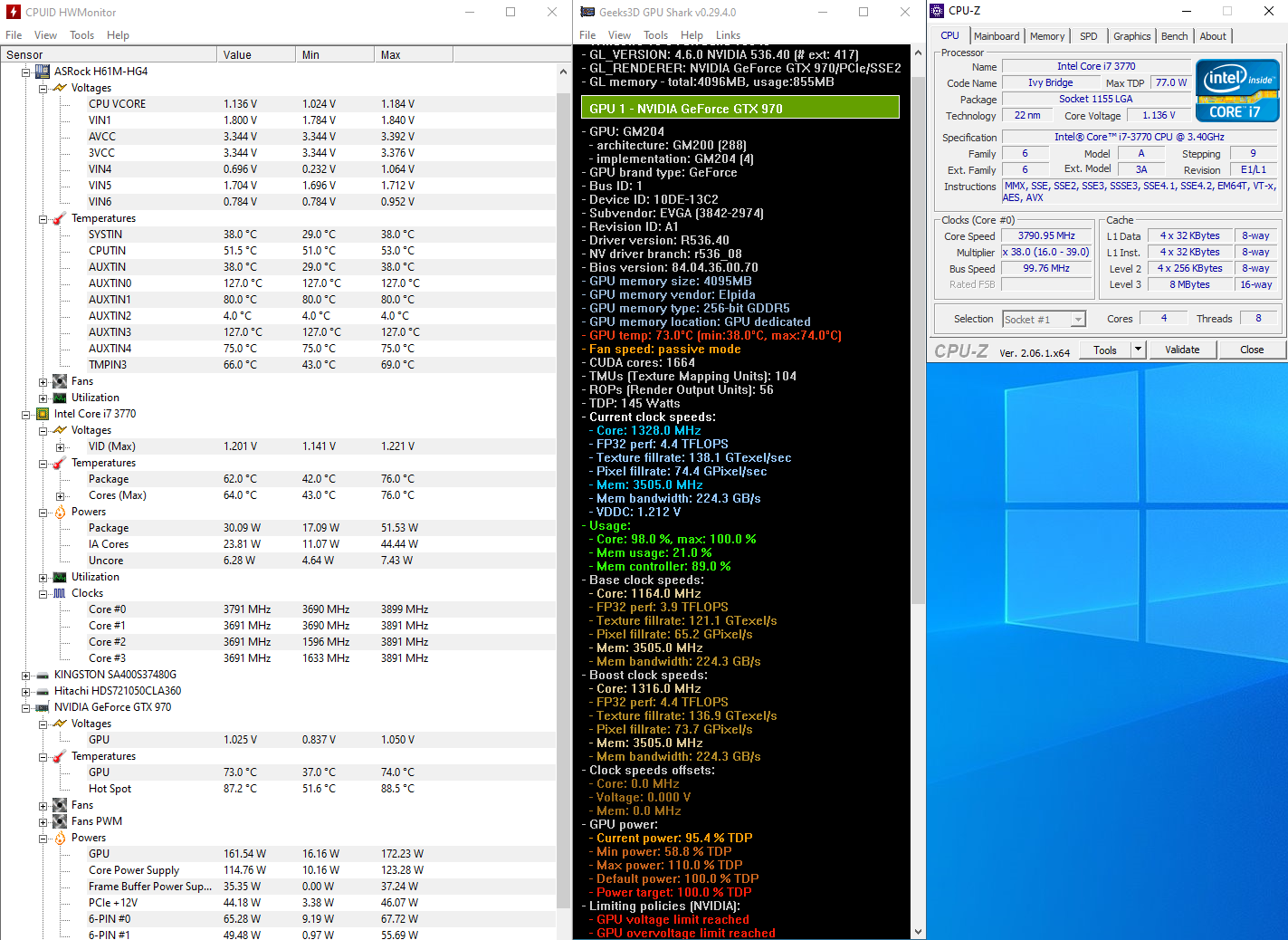This screenshot has height=940, width=1288.
Task: Expand the Cores (Max) temperature row
Action: point(60,495)
